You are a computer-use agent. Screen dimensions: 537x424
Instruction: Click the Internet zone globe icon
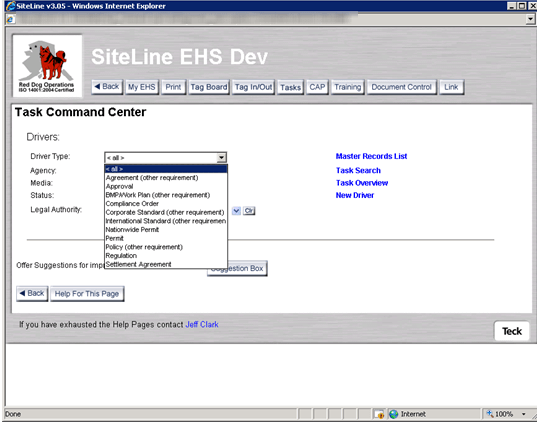[x=394, y=414]
